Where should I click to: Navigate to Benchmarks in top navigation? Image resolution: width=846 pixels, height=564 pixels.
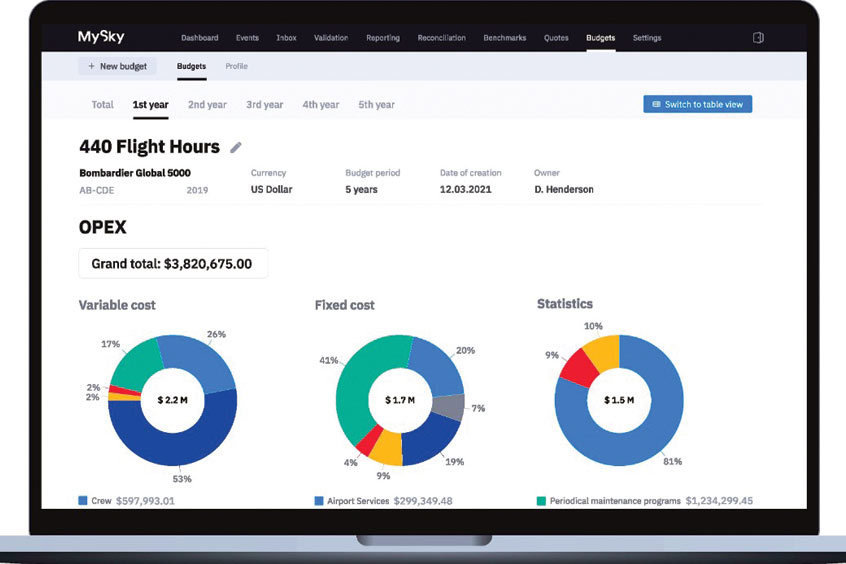pos(505,38)
